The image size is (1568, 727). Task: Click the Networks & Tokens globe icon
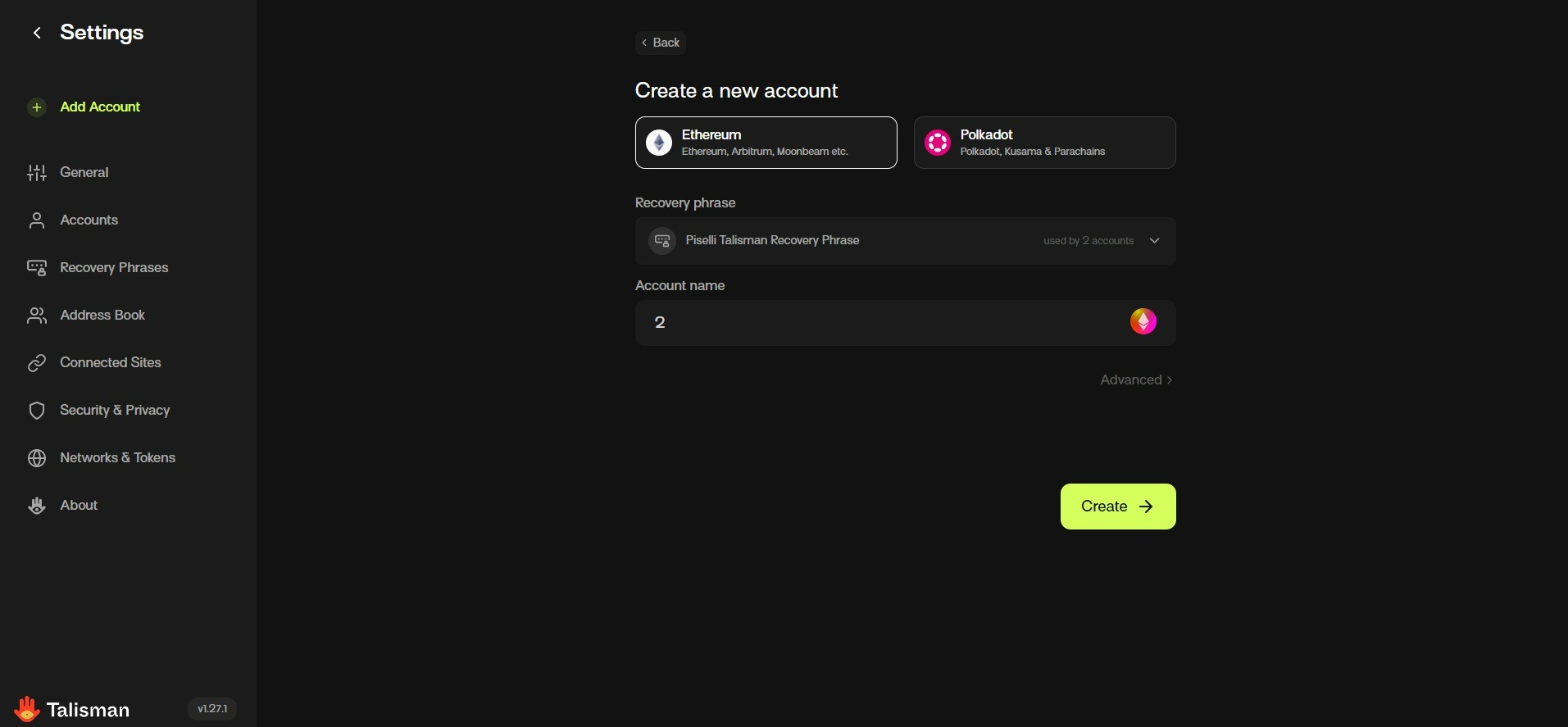click(x=37, y=458)
